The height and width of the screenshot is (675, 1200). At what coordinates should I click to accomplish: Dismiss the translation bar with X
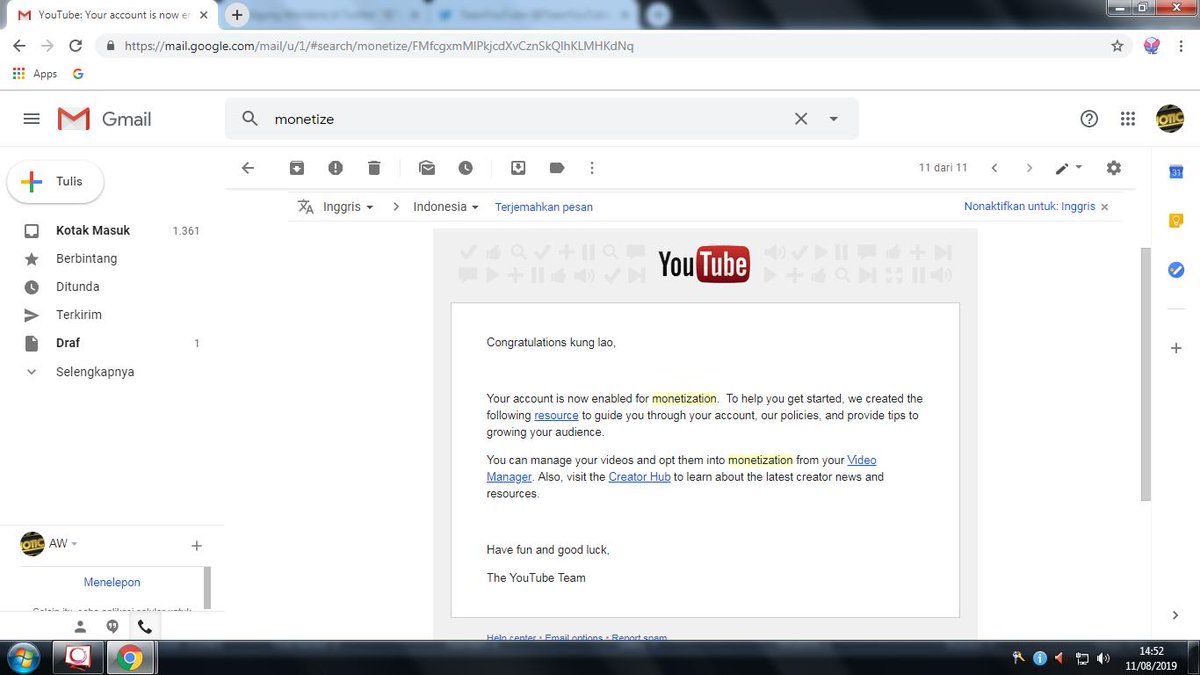(1104, 207)
